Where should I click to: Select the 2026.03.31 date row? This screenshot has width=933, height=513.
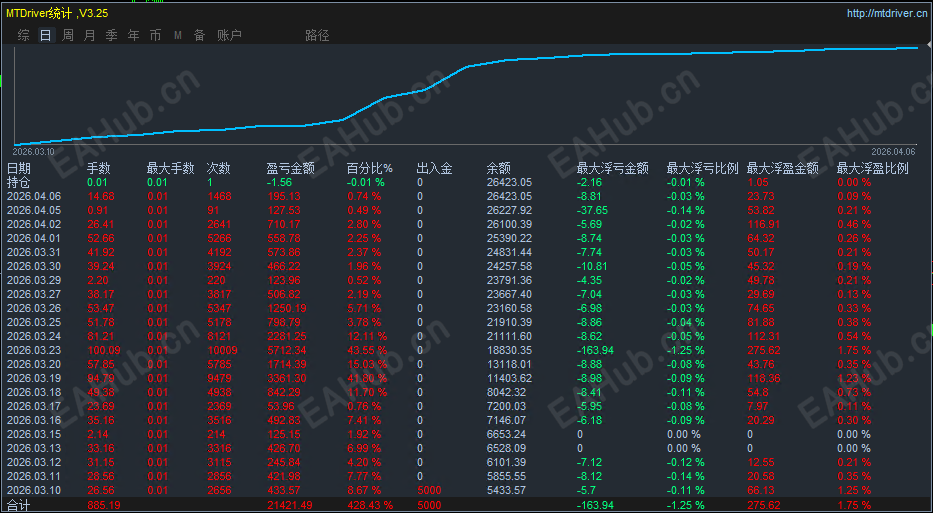(35, 252)
